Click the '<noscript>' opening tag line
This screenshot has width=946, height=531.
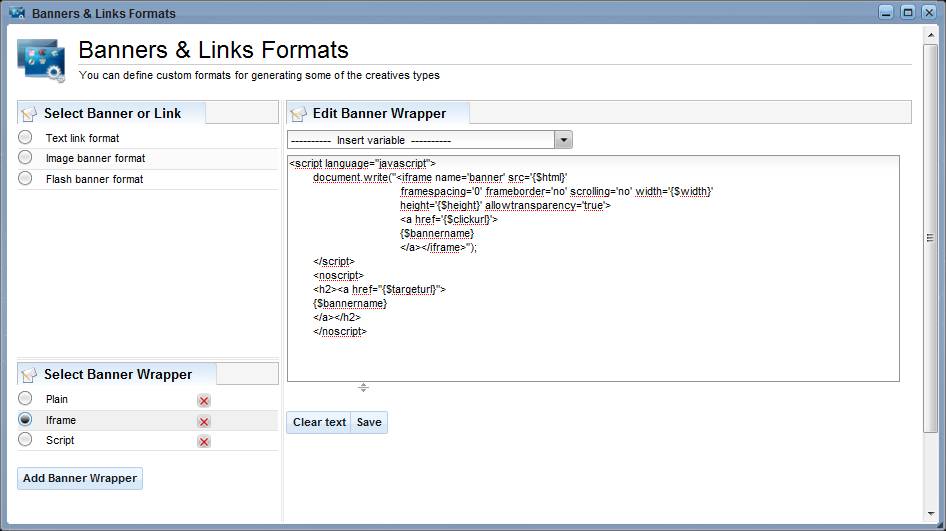click(x=338, y=276)
